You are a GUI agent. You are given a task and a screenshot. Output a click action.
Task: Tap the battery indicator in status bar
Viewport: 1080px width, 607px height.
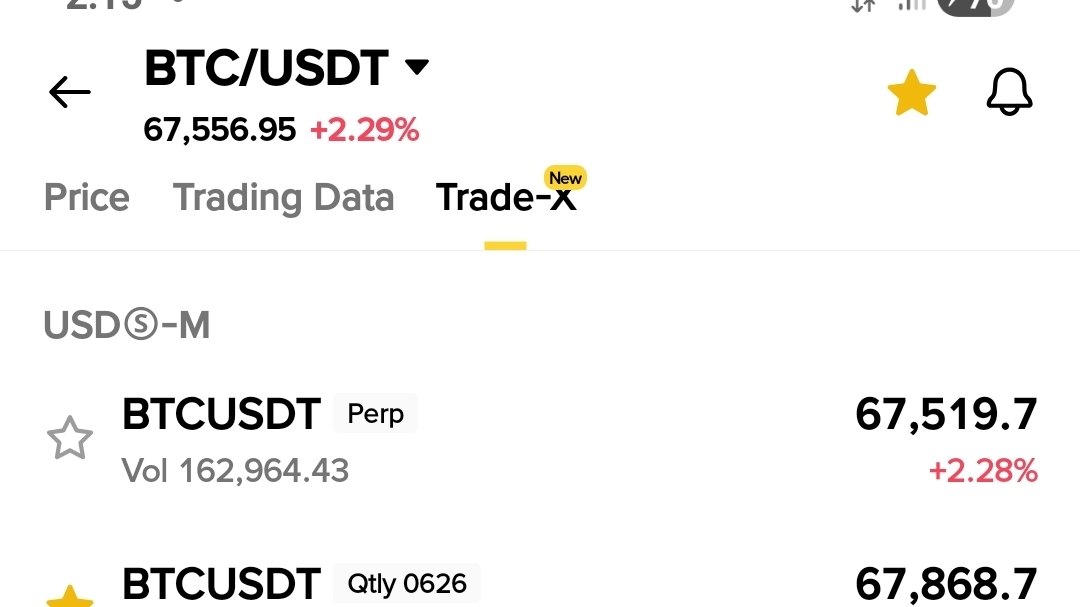tap(975, 6)
